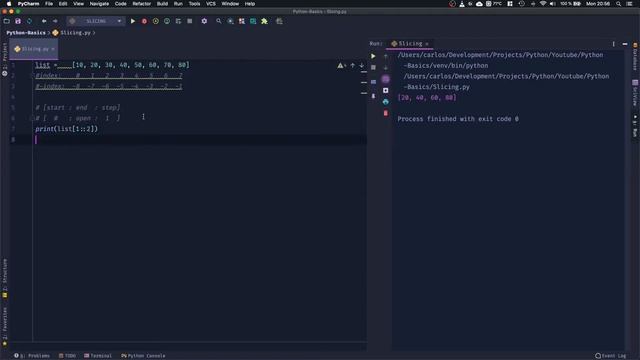Click the purple round icon in Run panel

[386, 79]
